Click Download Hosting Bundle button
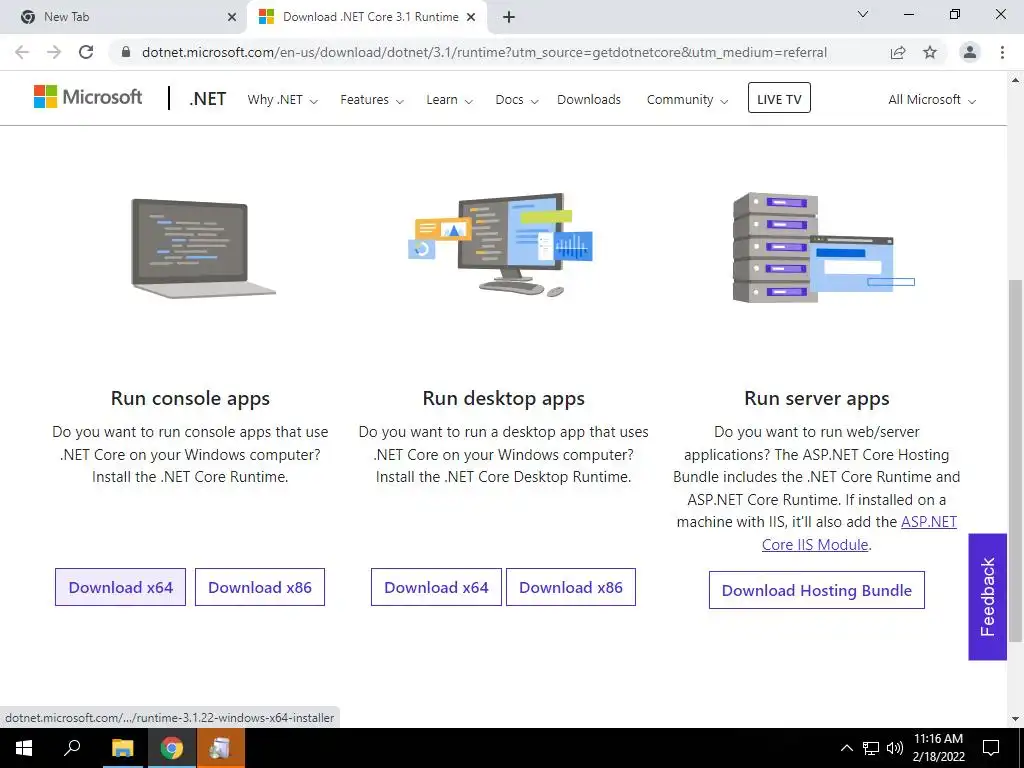This screenshot has width=1024, height=768. click(816, 590)
